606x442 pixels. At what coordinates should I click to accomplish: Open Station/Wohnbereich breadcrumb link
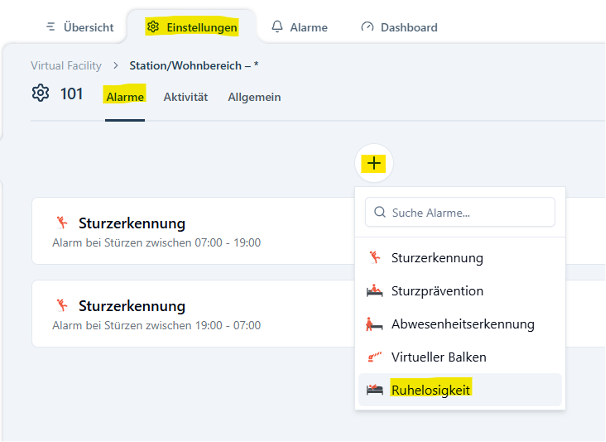point(194,66)
